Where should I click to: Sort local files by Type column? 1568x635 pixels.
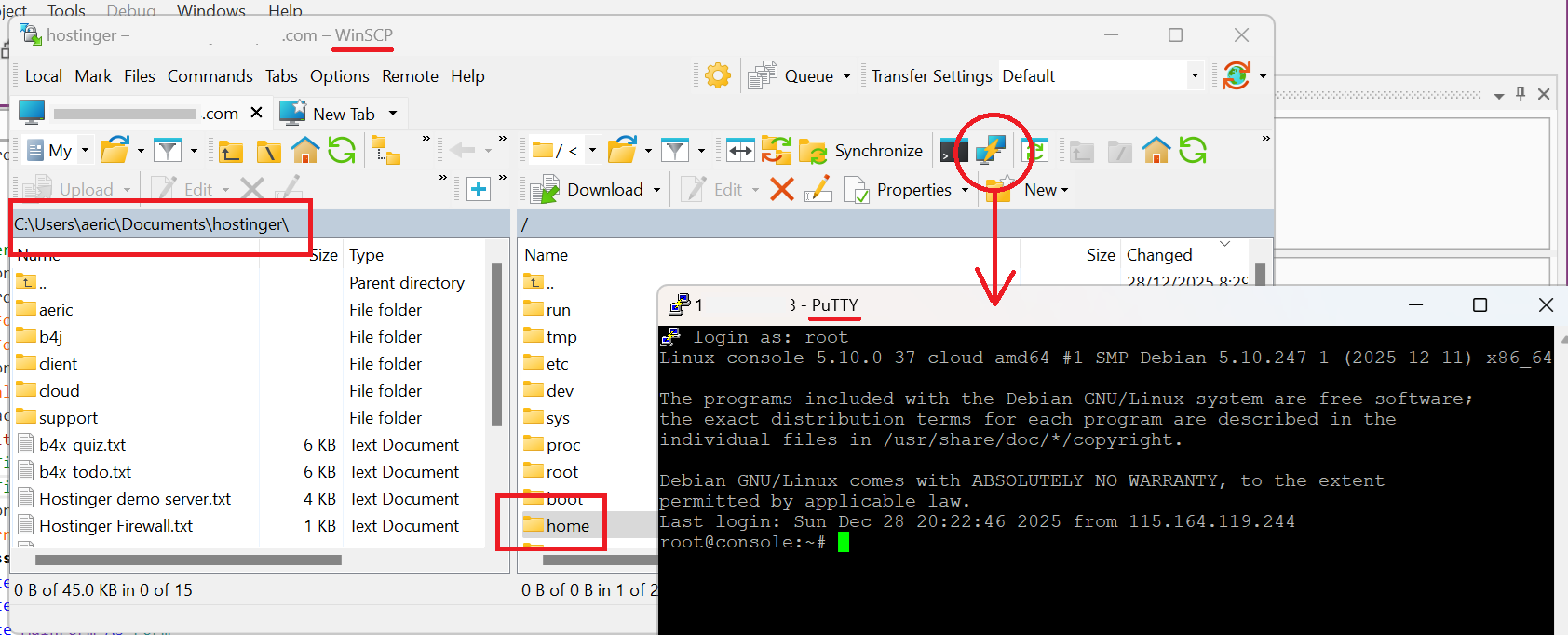[x=414, y=254]
